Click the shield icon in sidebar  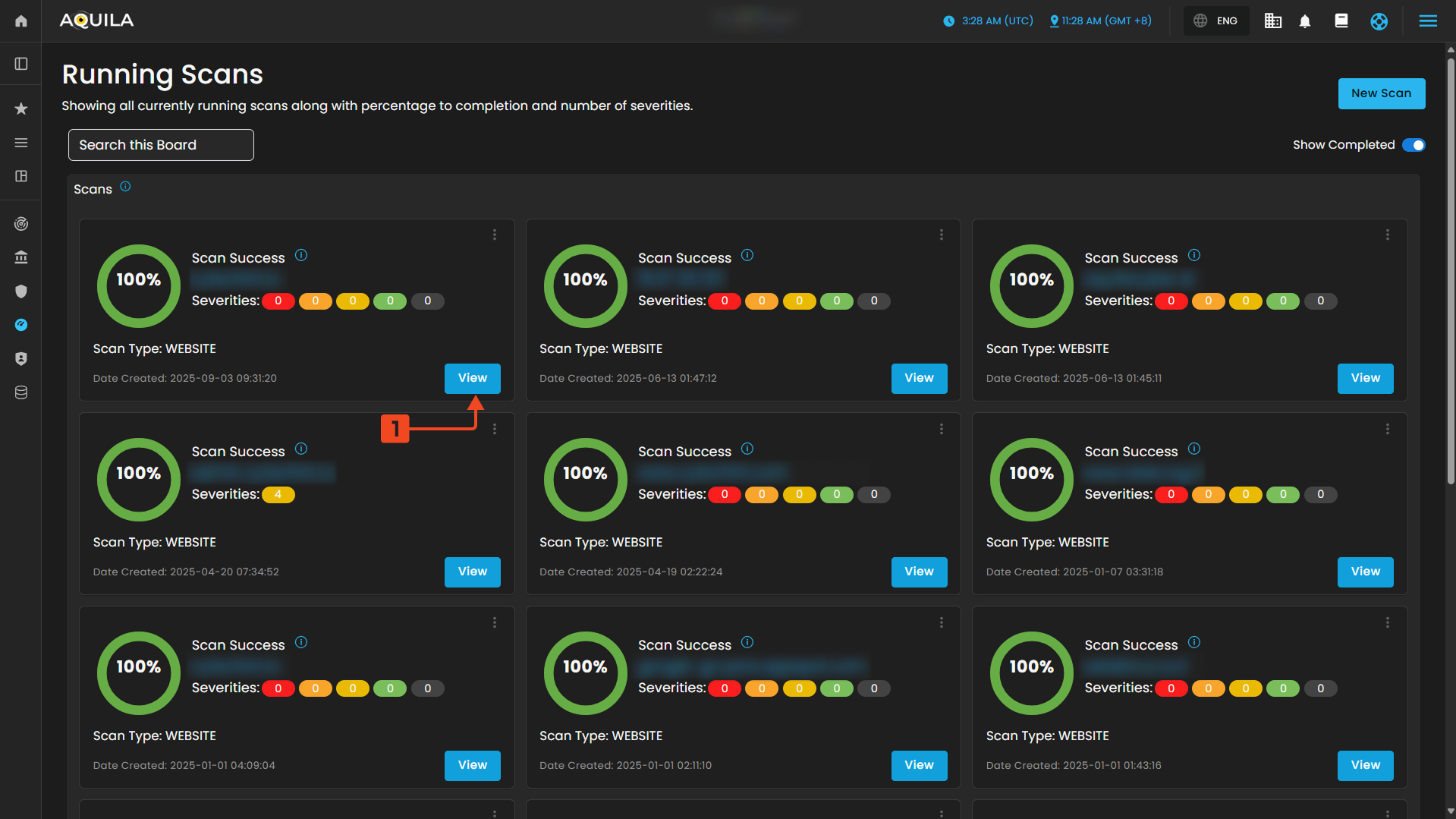(x=21, y=291)
